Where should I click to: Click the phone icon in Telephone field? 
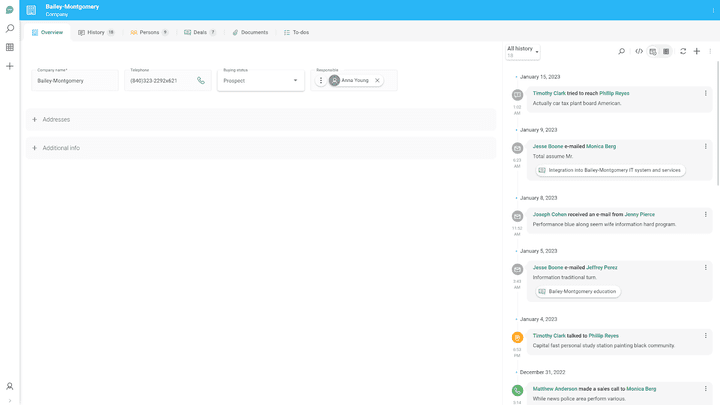(x=201, y=80)
